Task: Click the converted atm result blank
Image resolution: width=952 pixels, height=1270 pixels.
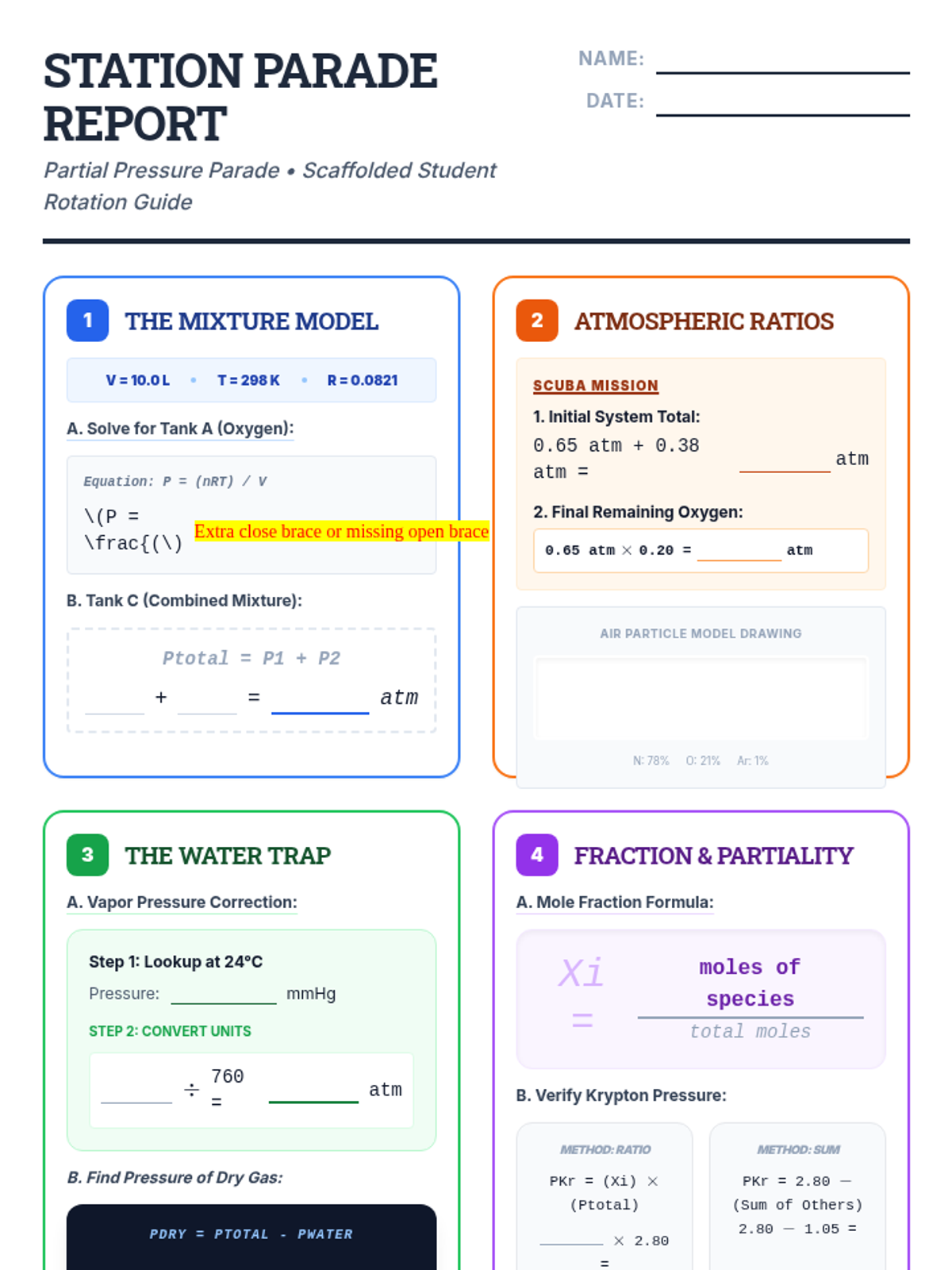Action: click(313, 1092)
